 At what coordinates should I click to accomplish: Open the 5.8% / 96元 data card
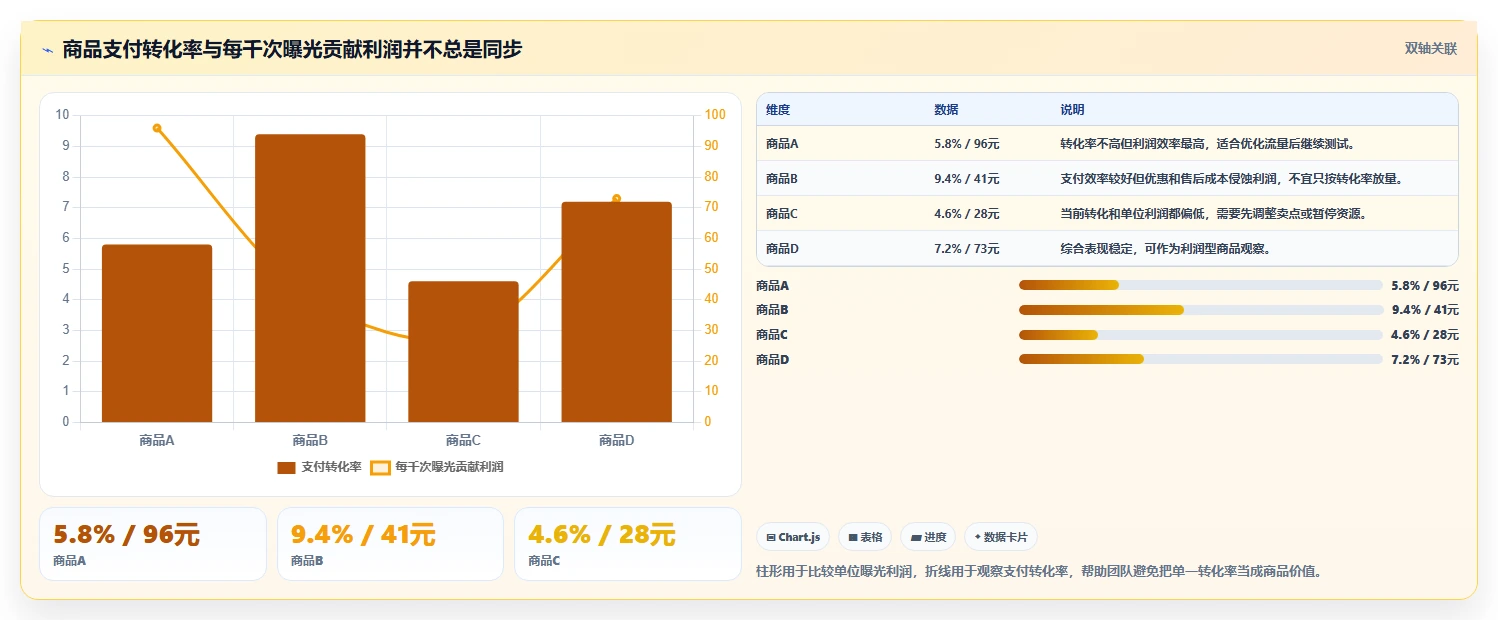point(153,544)
